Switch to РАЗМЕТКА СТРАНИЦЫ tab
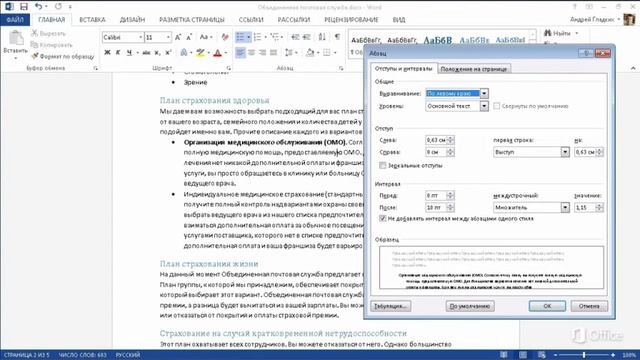Screen dimensions: 640x360 pos(192,20)
